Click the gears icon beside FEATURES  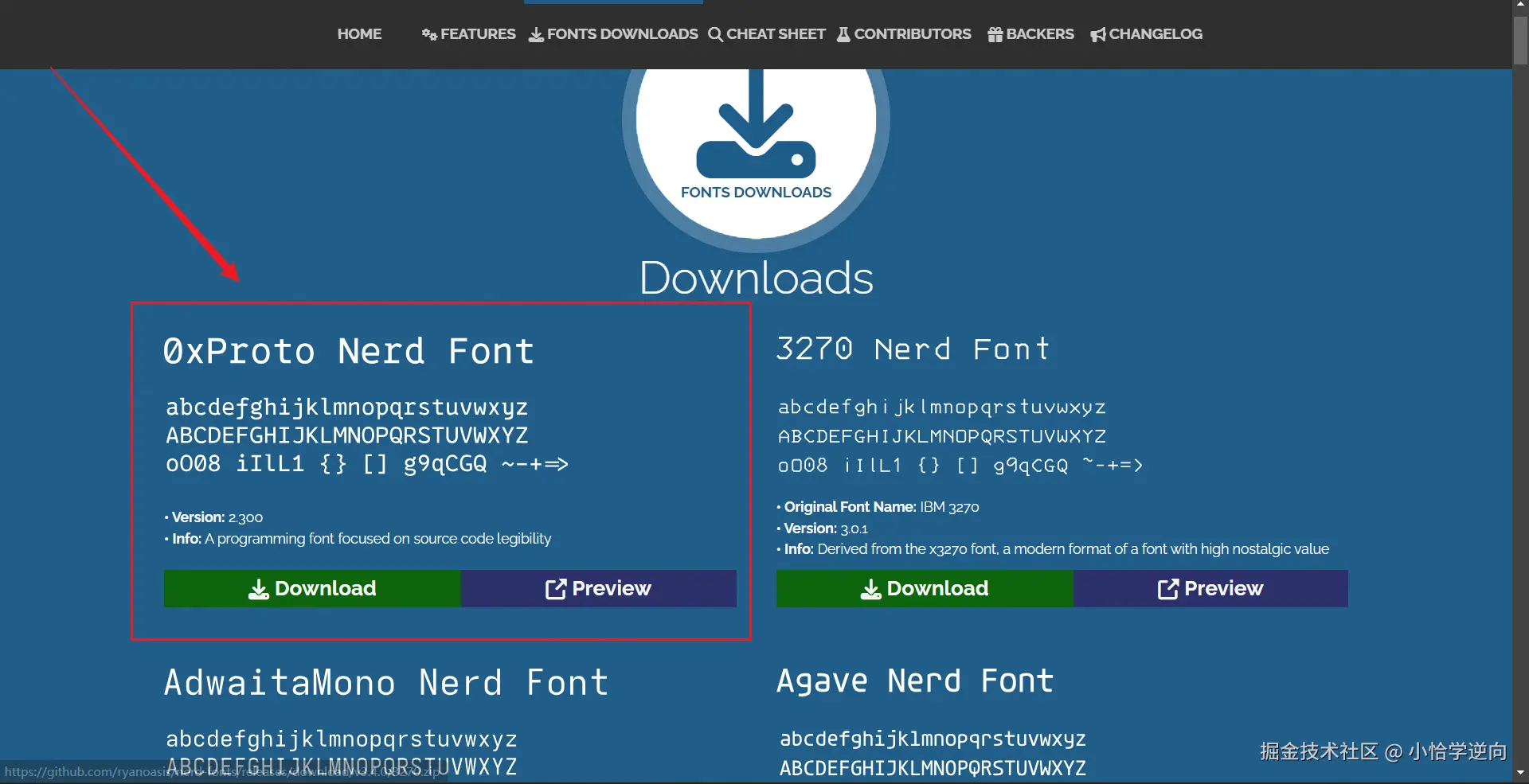click(x=429, y=34)
